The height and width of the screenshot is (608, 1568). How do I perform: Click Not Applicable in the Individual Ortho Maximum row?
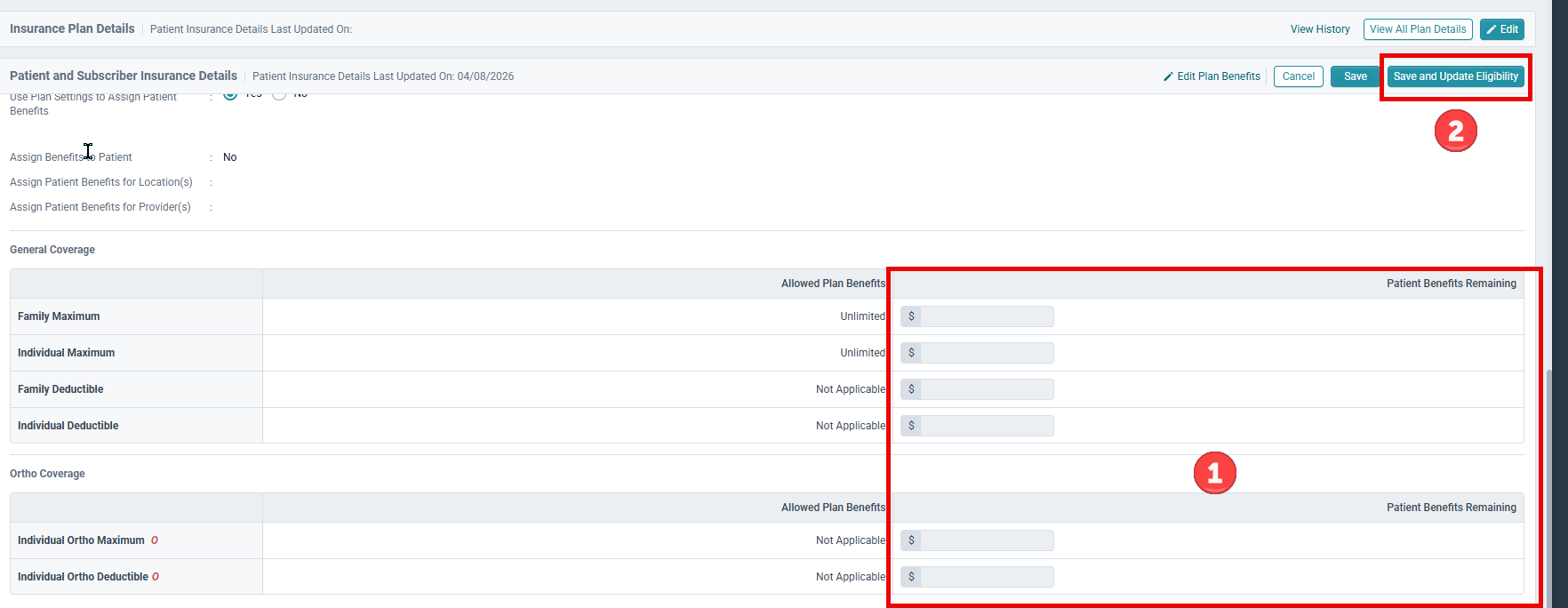pos(851,540)
